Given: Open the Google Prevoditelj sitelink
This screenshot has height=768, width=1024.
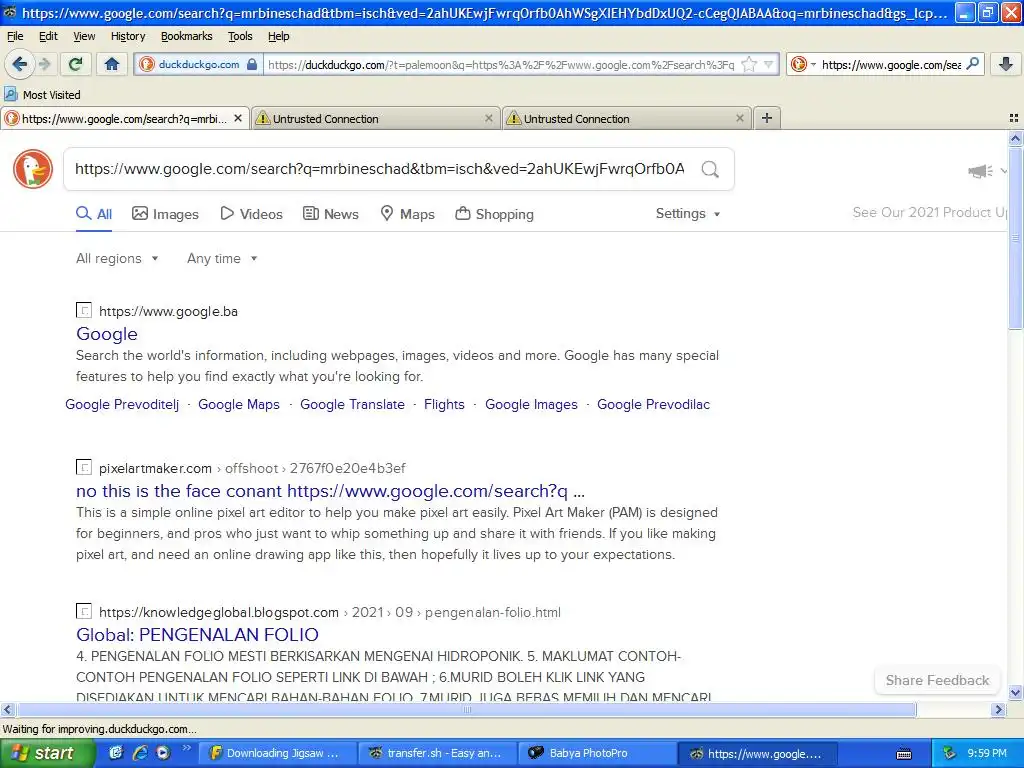Looking at the screenshot, I should pyautogui.click(x=122, y=404).
